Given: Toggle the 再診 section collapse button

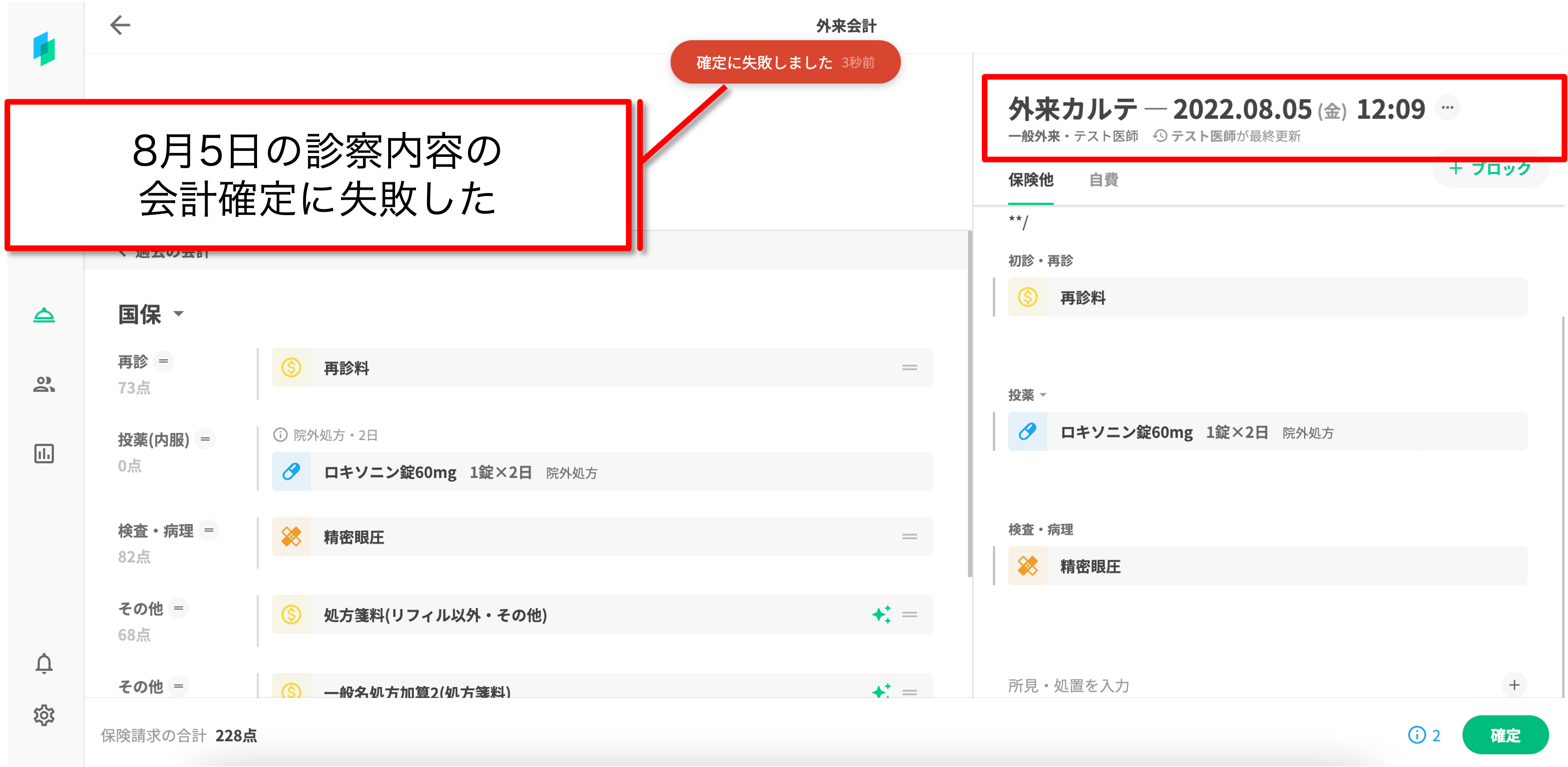Looking at the screenshot, I should [163, 361].
